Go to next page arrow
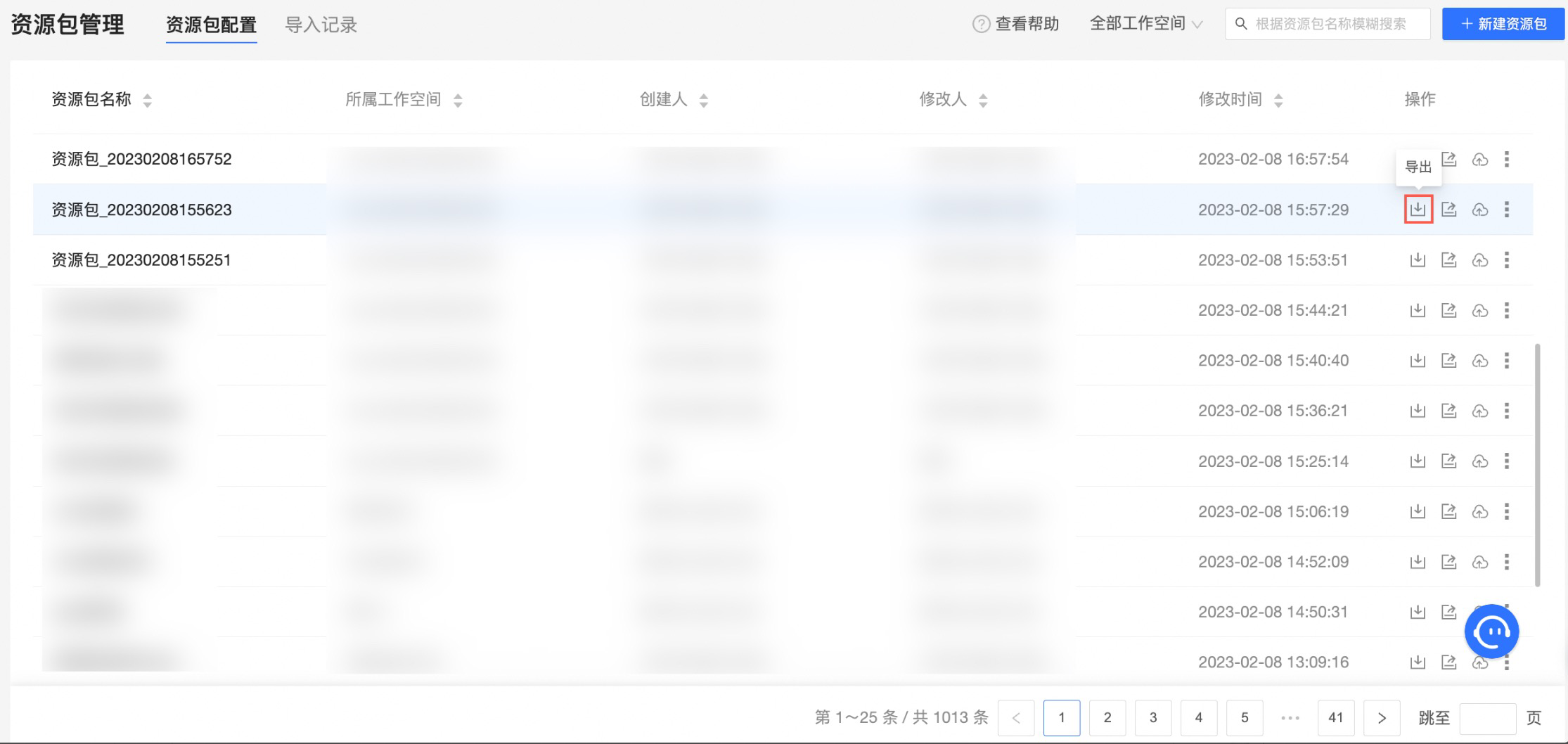1568x744 pixels. (1382, 717)
